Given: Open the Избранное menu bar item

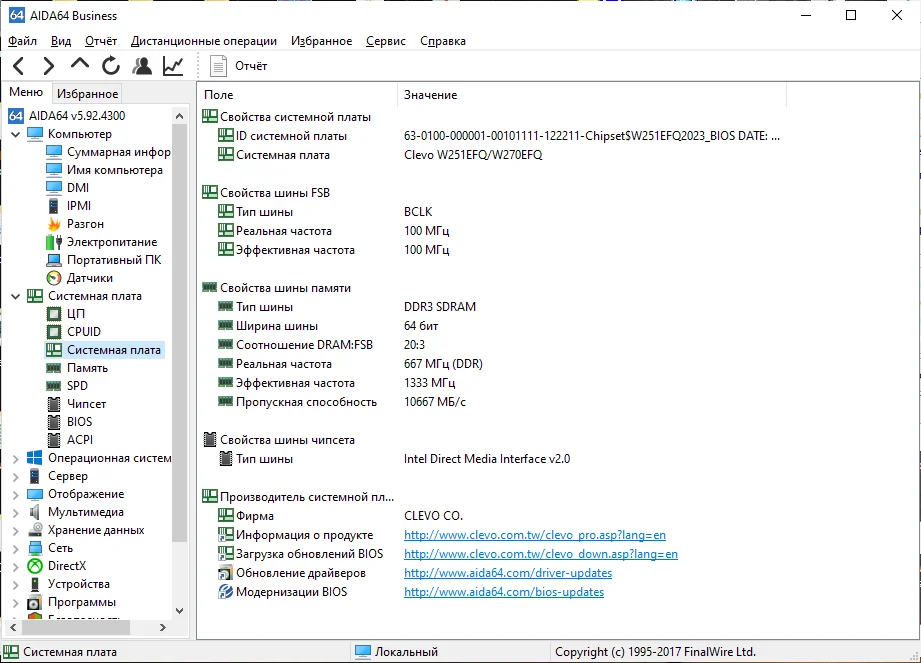Looking at the screenshot, I should click(x=321, y=41).
